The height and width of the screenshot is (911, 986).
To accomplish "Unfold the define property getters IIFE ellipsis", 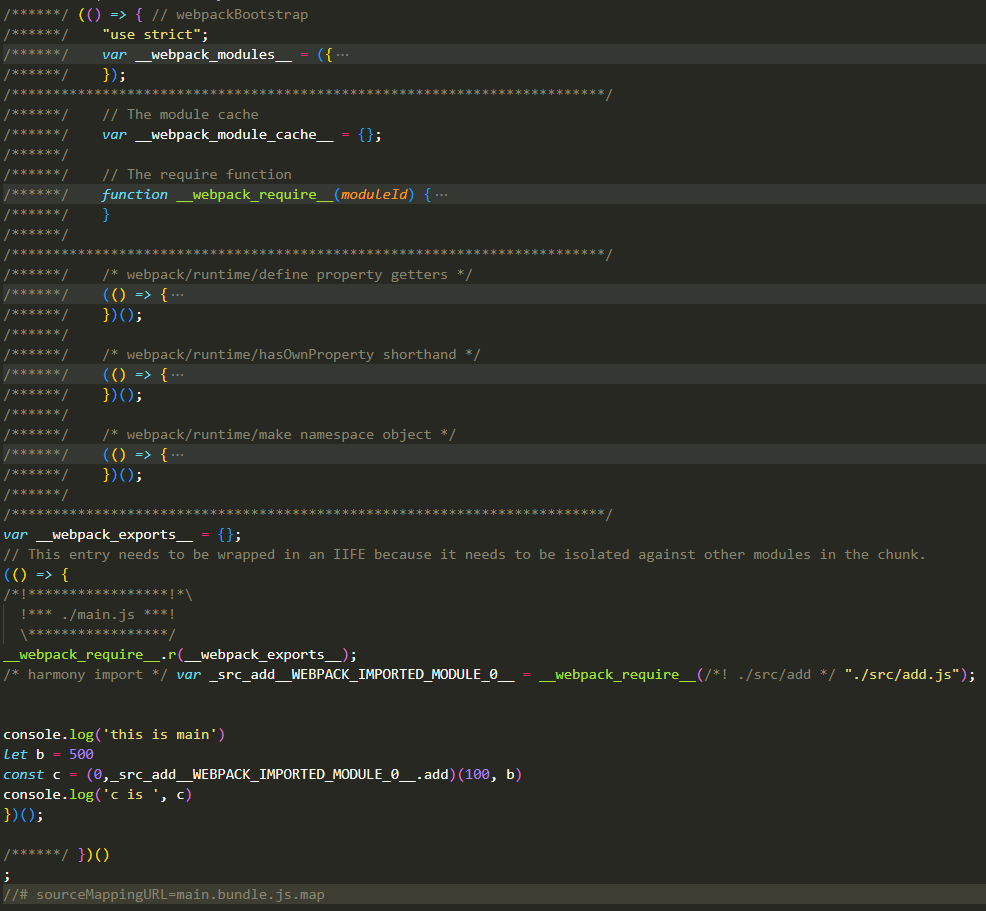I will click(178, 295).
